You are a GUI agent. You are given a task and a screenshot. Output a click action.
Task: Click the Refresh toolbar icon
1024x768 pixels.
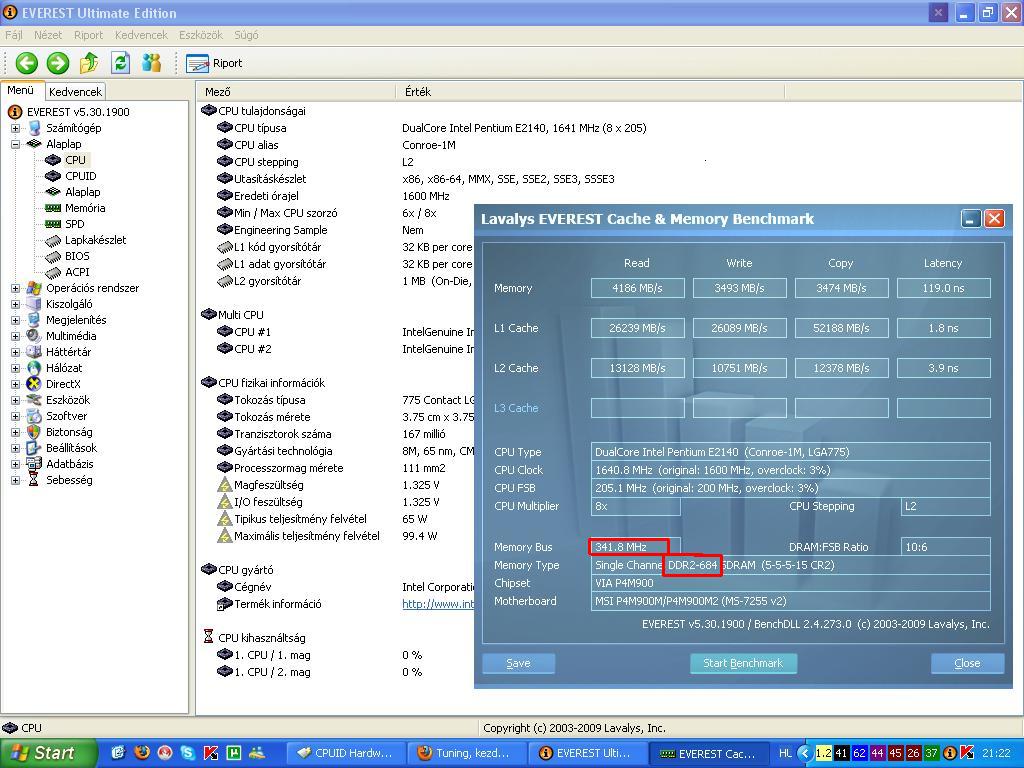(x=120, y=63)
